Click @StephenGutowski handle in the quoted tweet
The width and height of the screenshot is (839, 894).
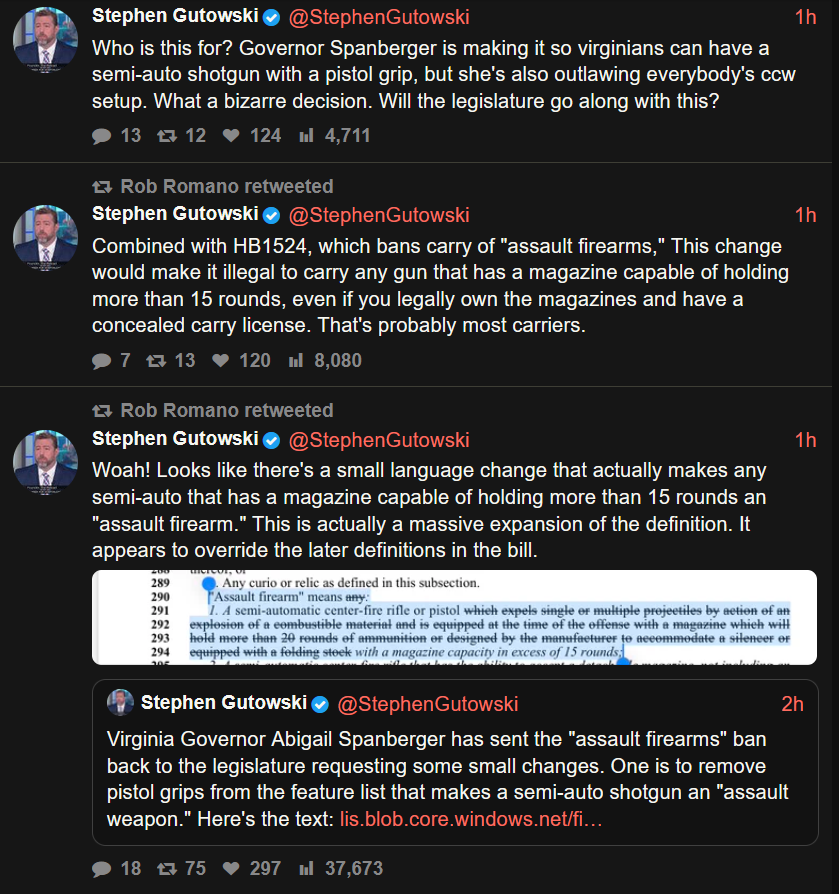click(428, 704)
